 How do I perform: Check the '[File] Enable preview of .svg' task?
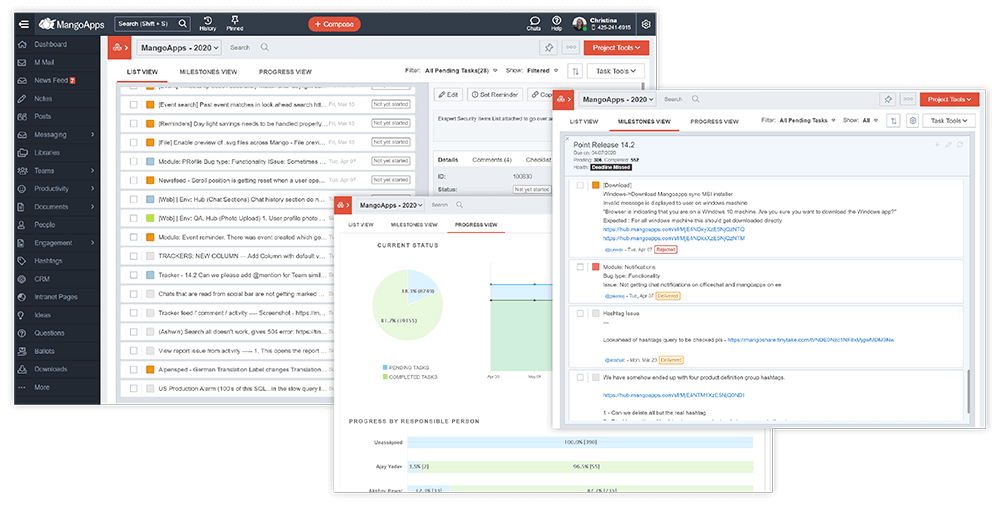[134, 142]
